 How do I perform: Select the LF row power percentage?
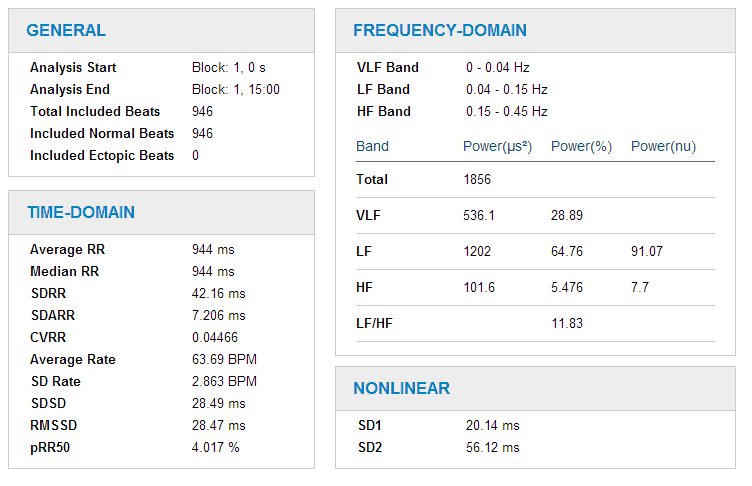[568, 253]
